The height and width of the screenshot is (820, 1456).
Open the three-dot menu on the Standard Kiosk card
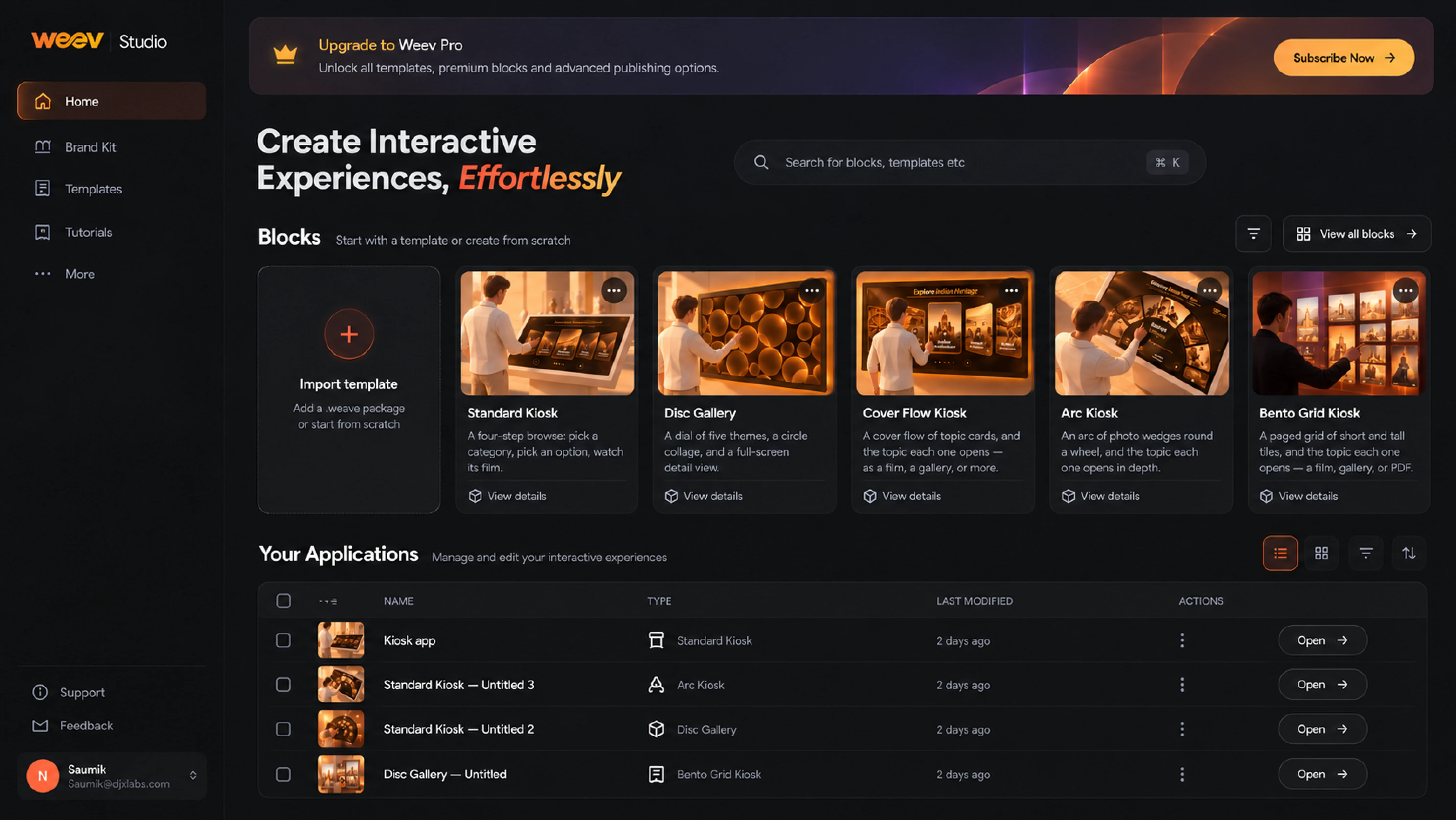point(614,291)
